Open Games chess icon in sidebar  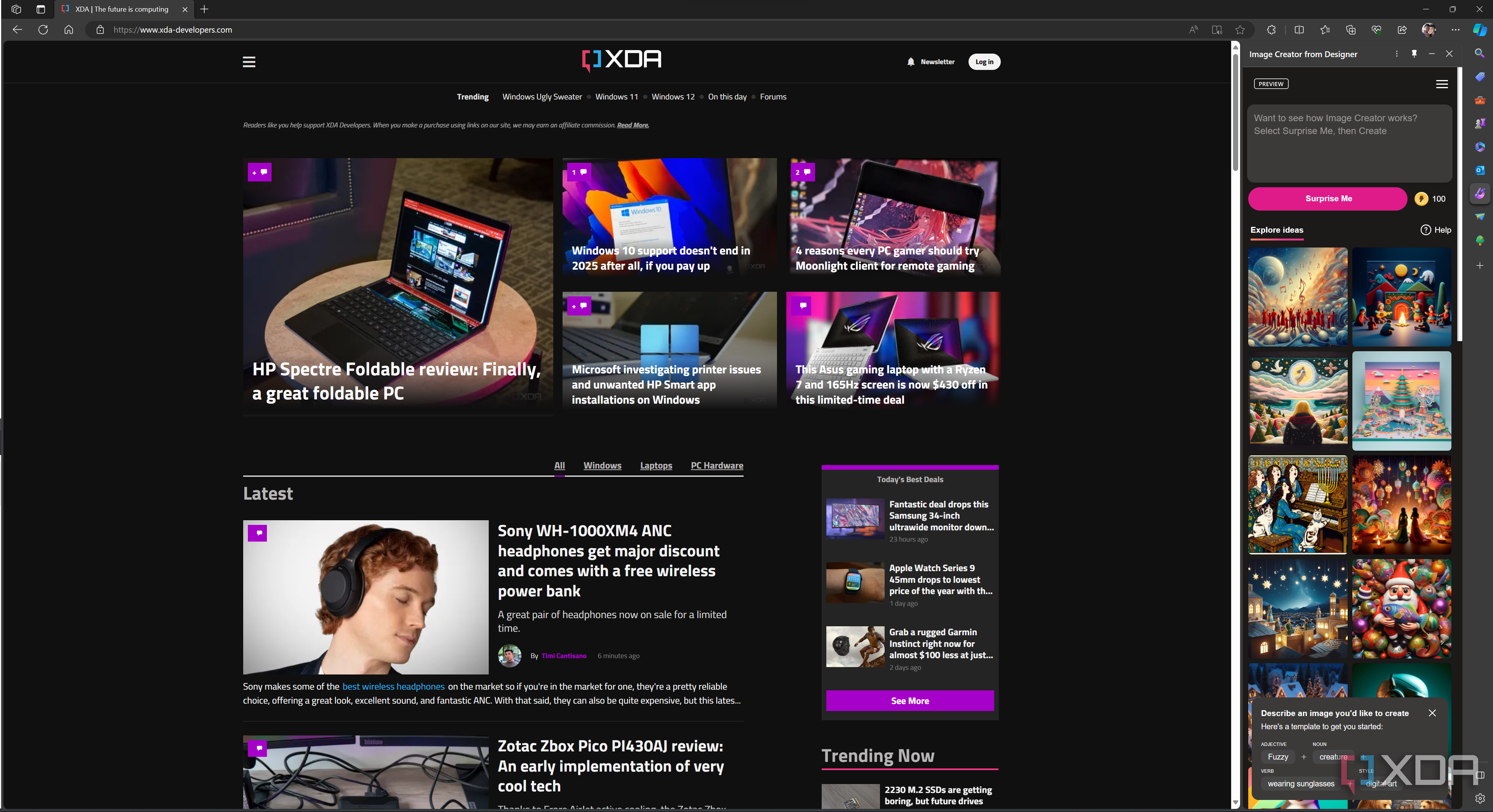coord(1480,124)
